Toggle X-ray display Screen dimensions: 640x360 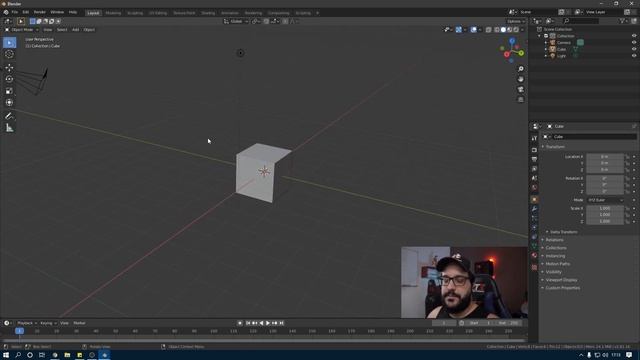click(489, 29)
